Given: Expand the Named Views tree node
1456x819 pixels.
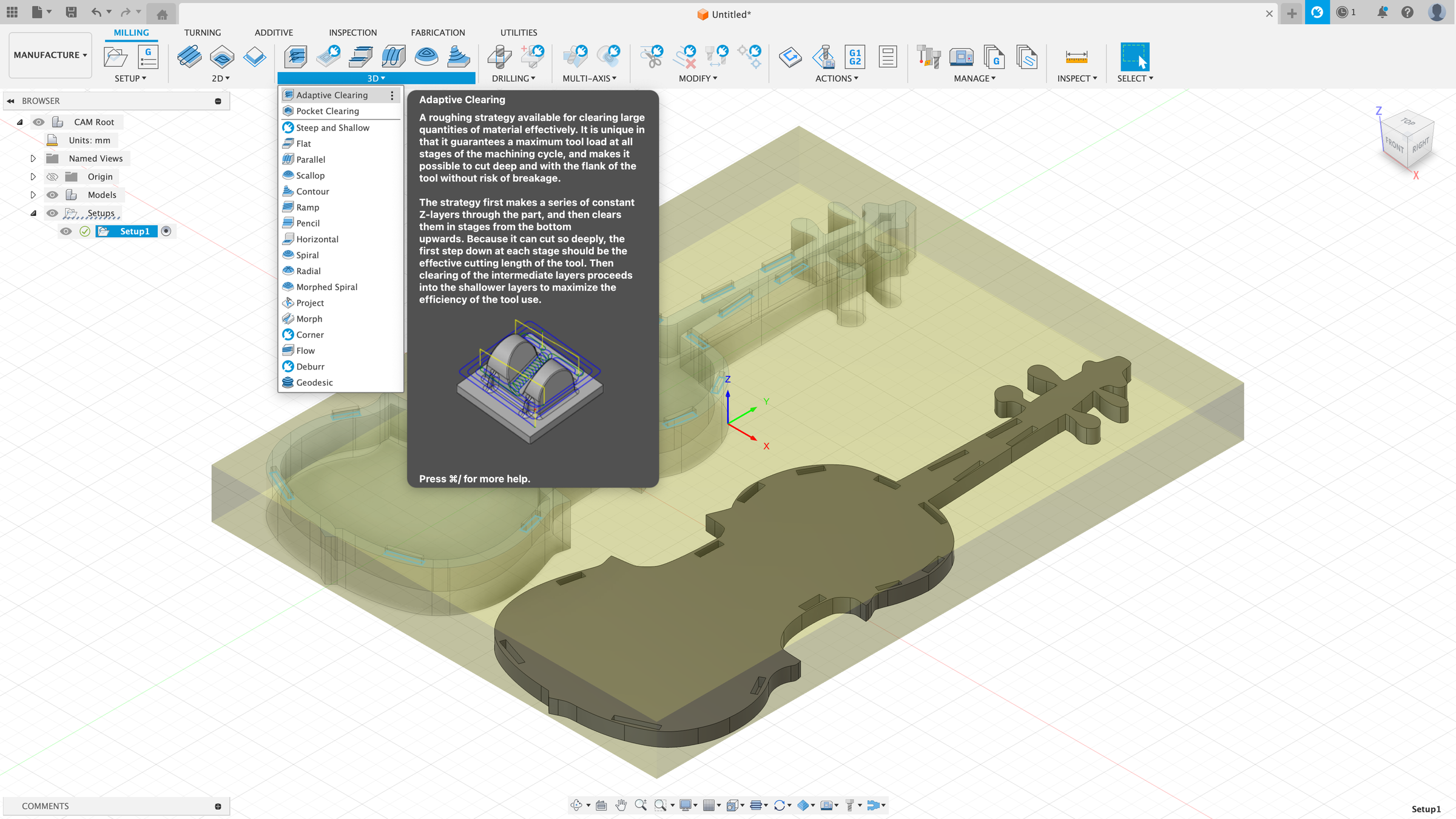Looking at the screenshot, I should [x=33, y=158].
